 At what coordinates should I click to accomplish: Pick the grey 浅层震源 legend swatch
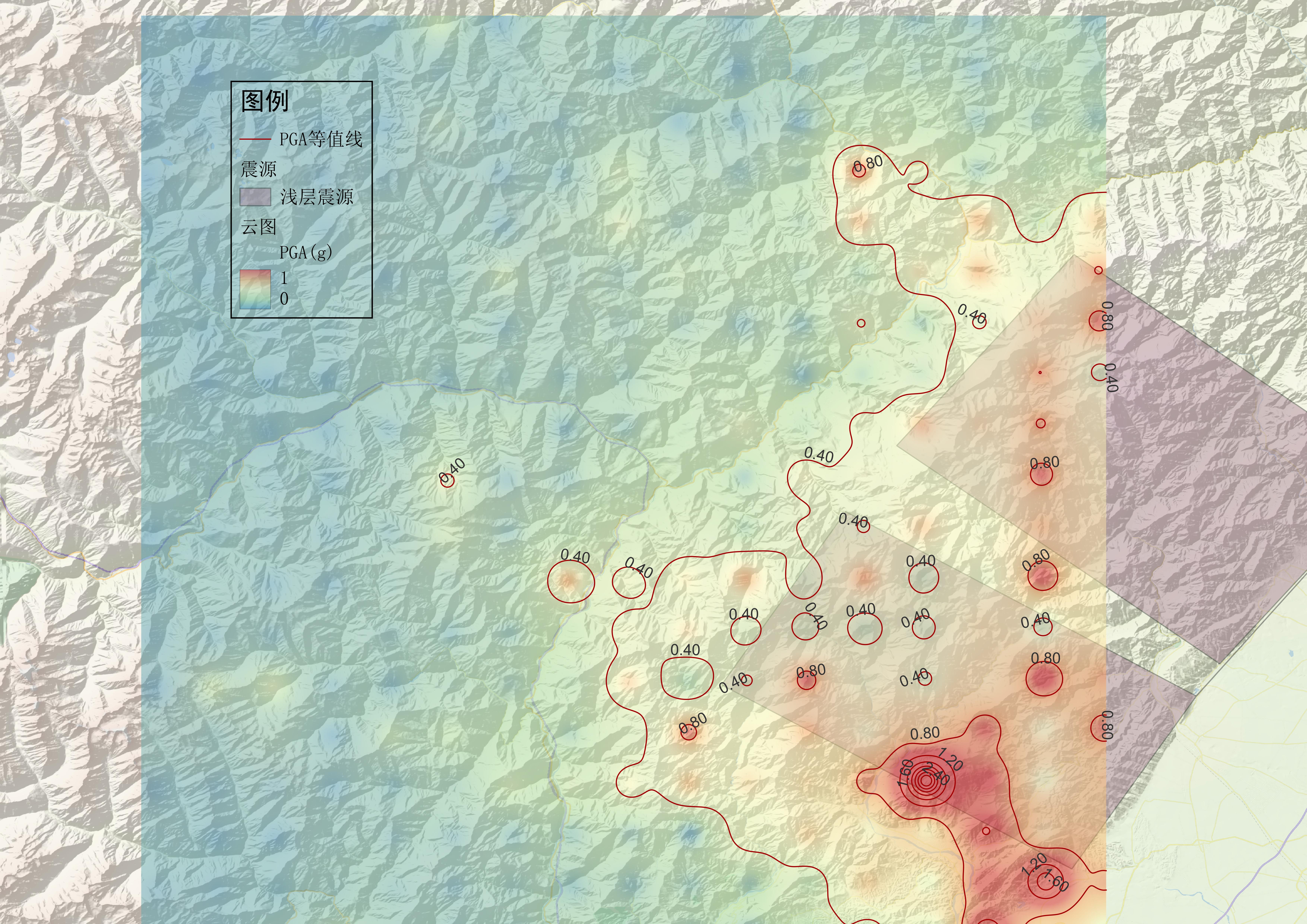point(255,197)
